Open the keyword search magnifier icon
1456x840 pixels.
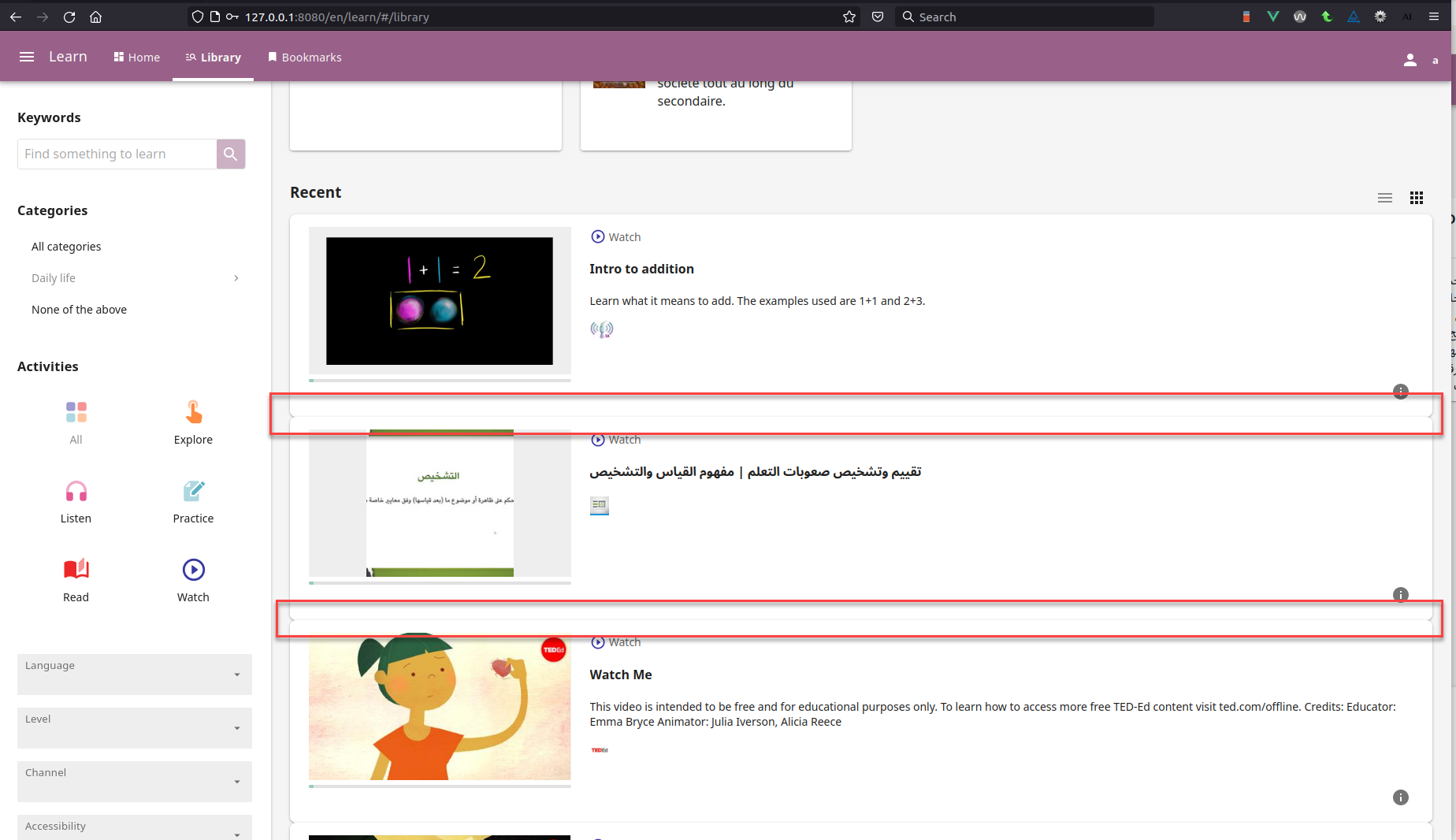[x=230, y=154]
